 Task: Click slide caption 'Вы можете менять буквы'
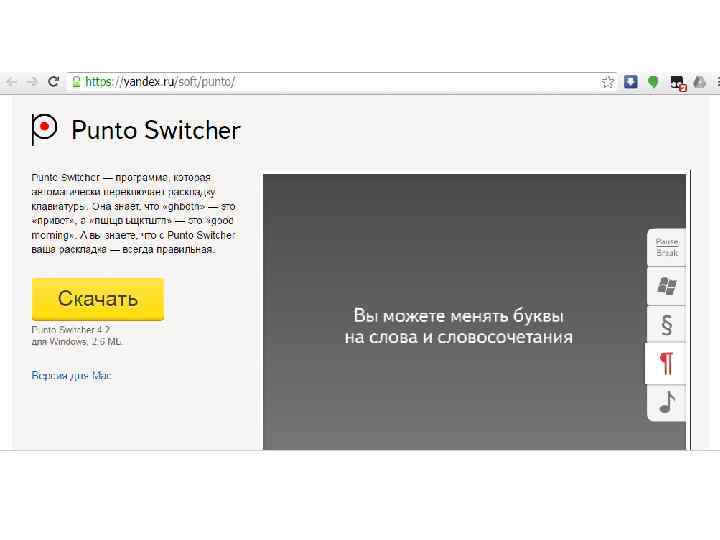458,316
